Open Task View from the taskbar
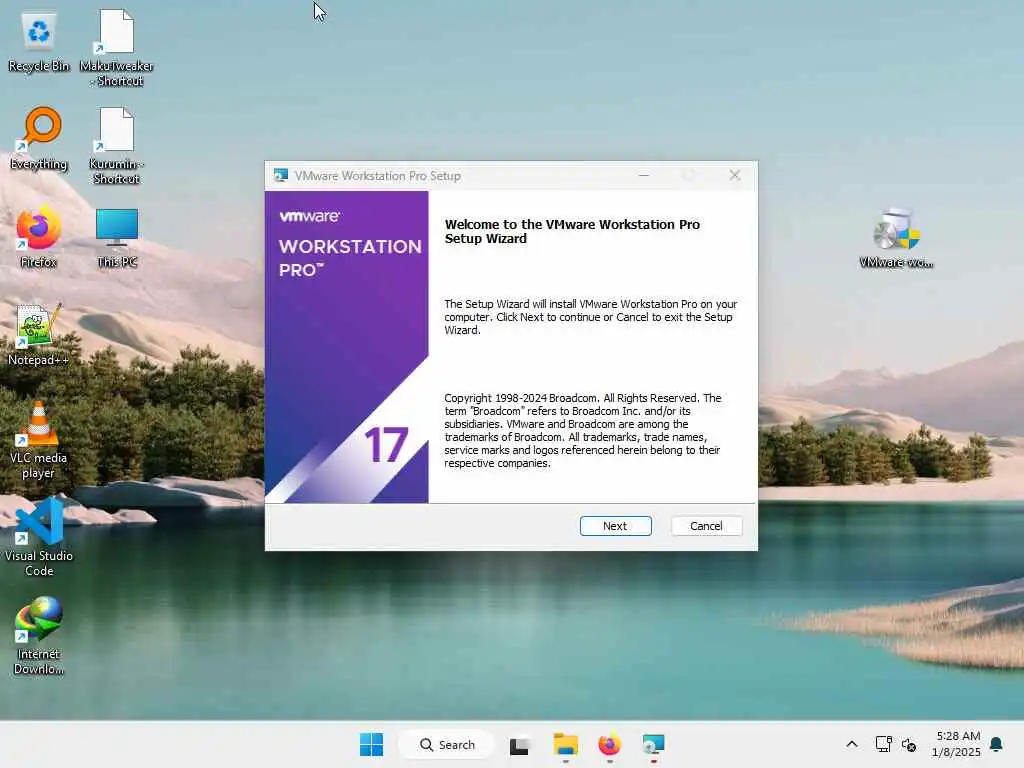Screen dimensions: 1024x768 [519, 745]
